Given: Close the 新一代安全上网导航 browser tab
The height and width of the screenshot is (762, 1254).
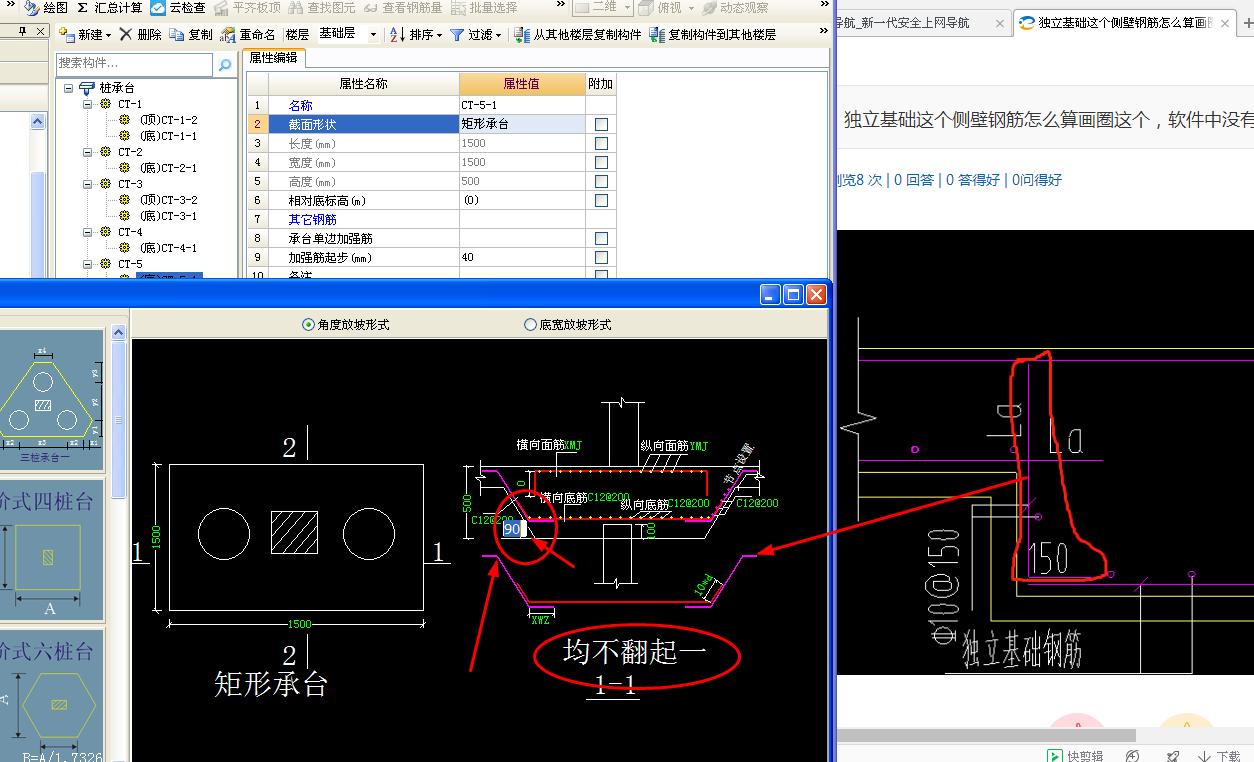Looking at the screenshot, I should tap(999, 22).
